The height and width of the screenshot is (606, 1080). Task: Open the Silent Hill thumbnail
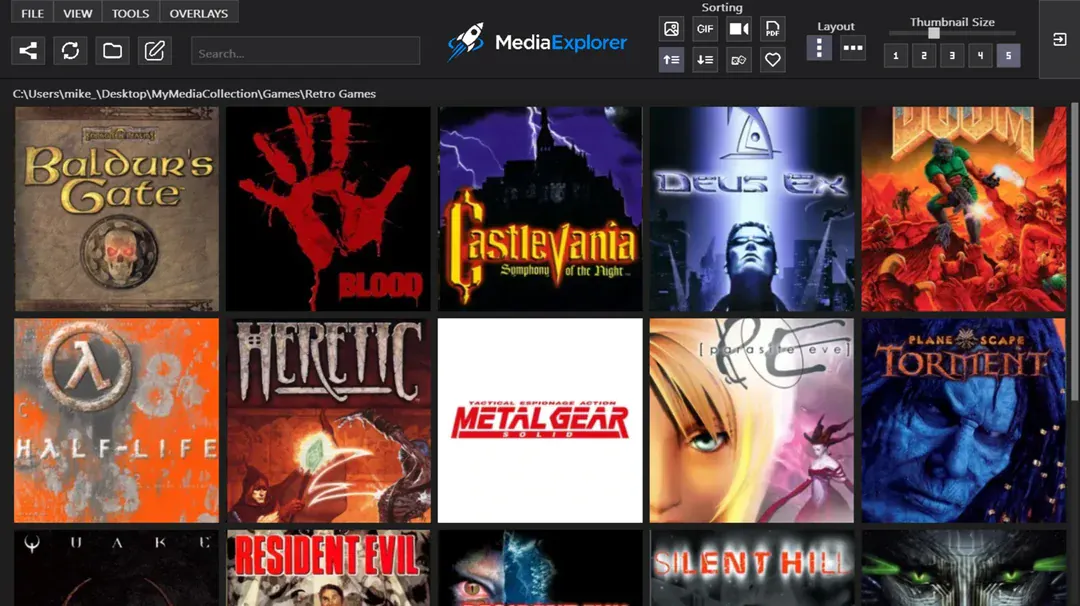751,568
